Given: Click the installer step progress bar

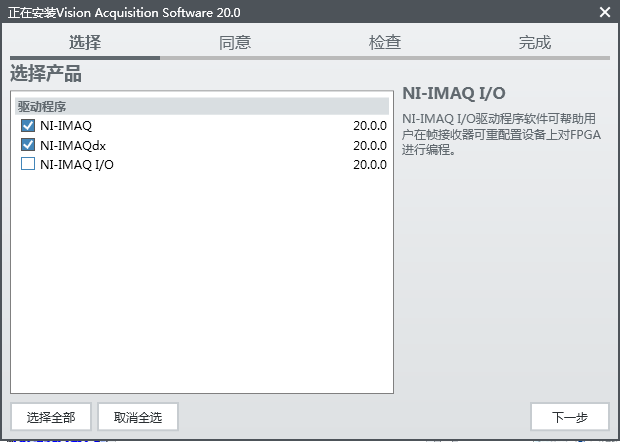Looking at the screenshot, I should pyautogui.click(x=310, y=58).
